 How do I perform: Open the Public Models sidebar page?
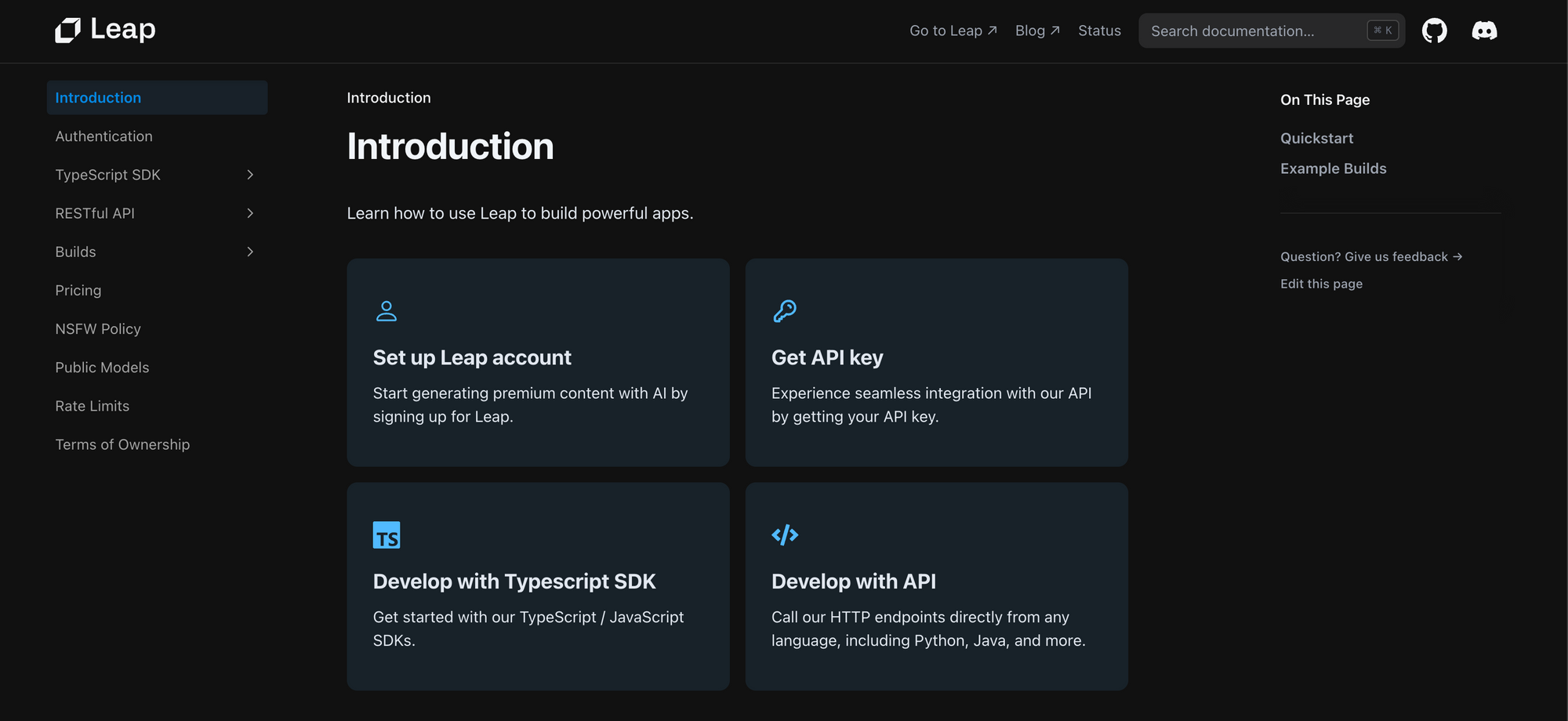[157, 367]
